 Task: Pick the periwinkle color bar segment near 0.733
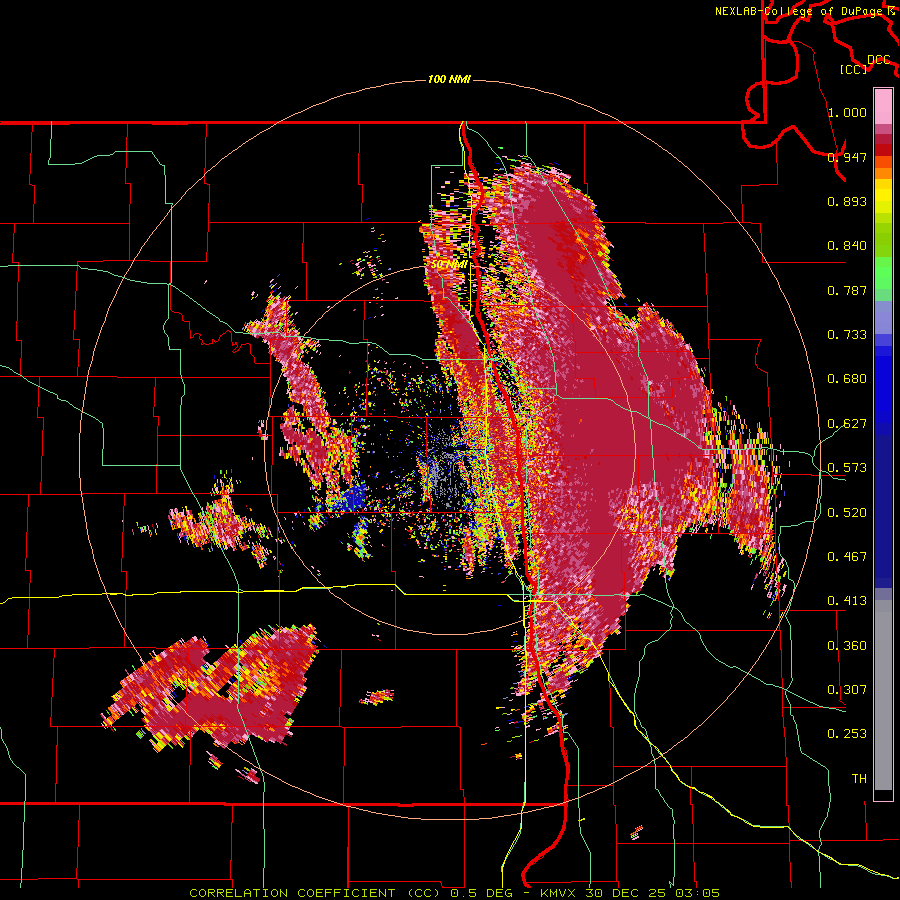tap(883, 318)
